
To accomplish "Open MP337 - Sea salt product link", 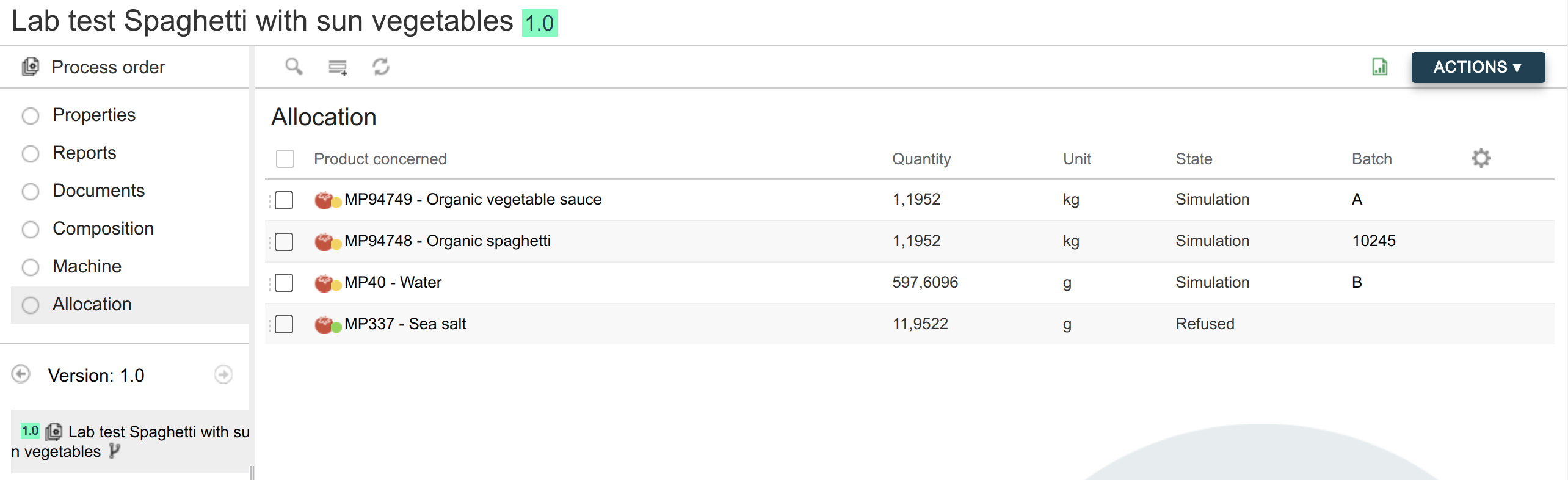I will [x=405, y=324].
